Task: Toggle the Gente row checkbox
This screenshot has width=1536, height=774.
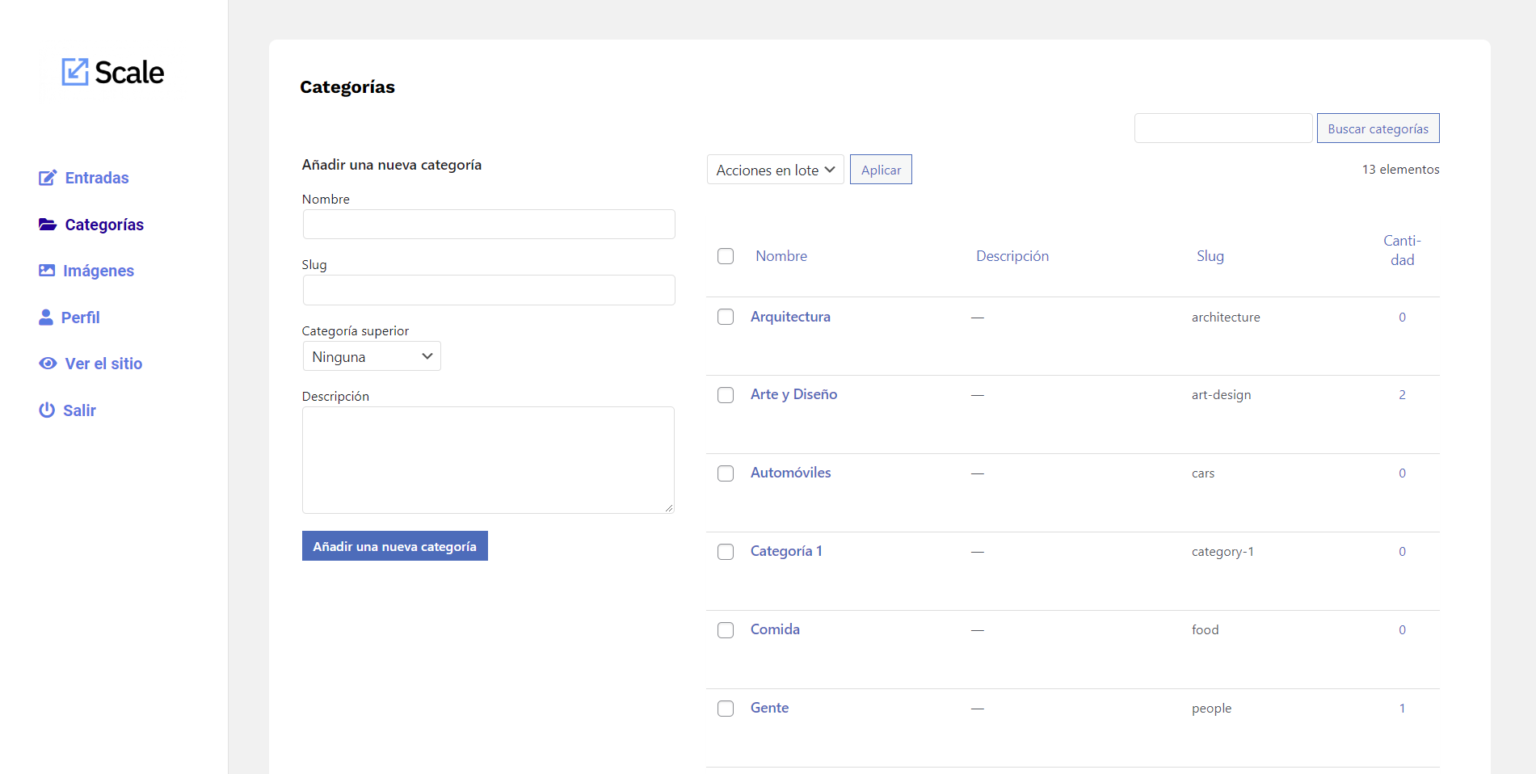Action: point(725,708)
